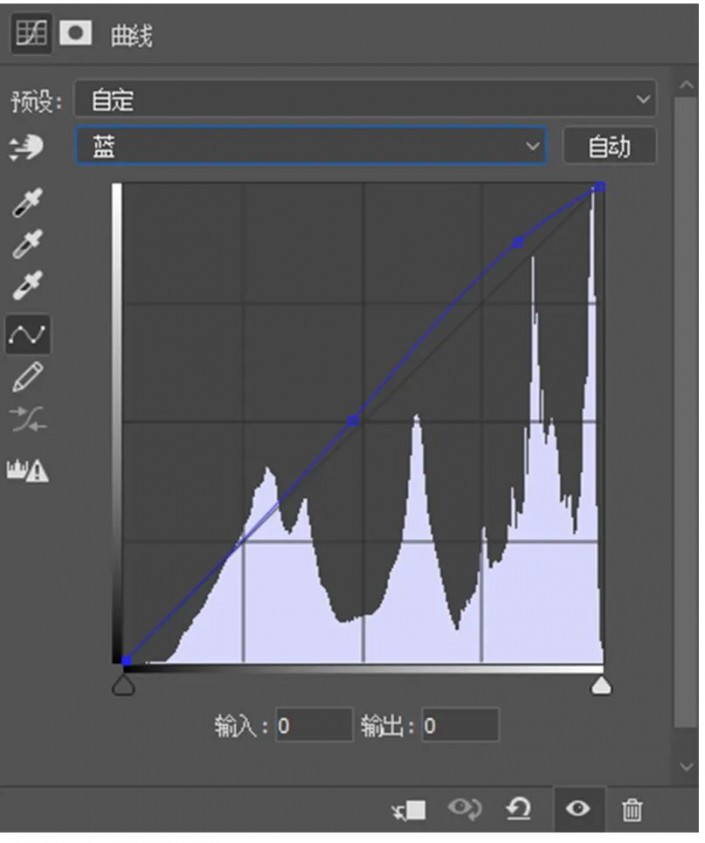The height and width of the screenshot is (843, 705).
Task: Click the panel scrollbar down arrow
Action: click(x=686, y=767)
